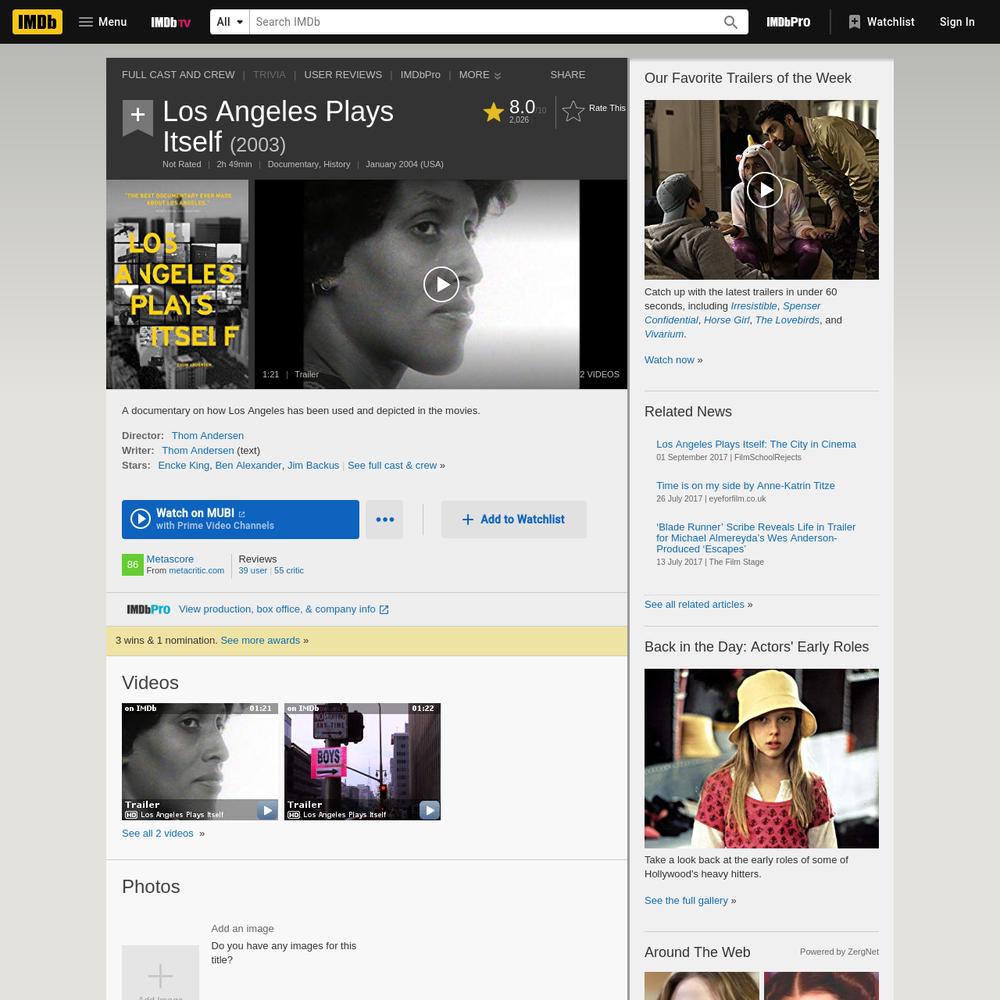Click See all related articles
1000x1000 pixels.
(x=694, y=605)
